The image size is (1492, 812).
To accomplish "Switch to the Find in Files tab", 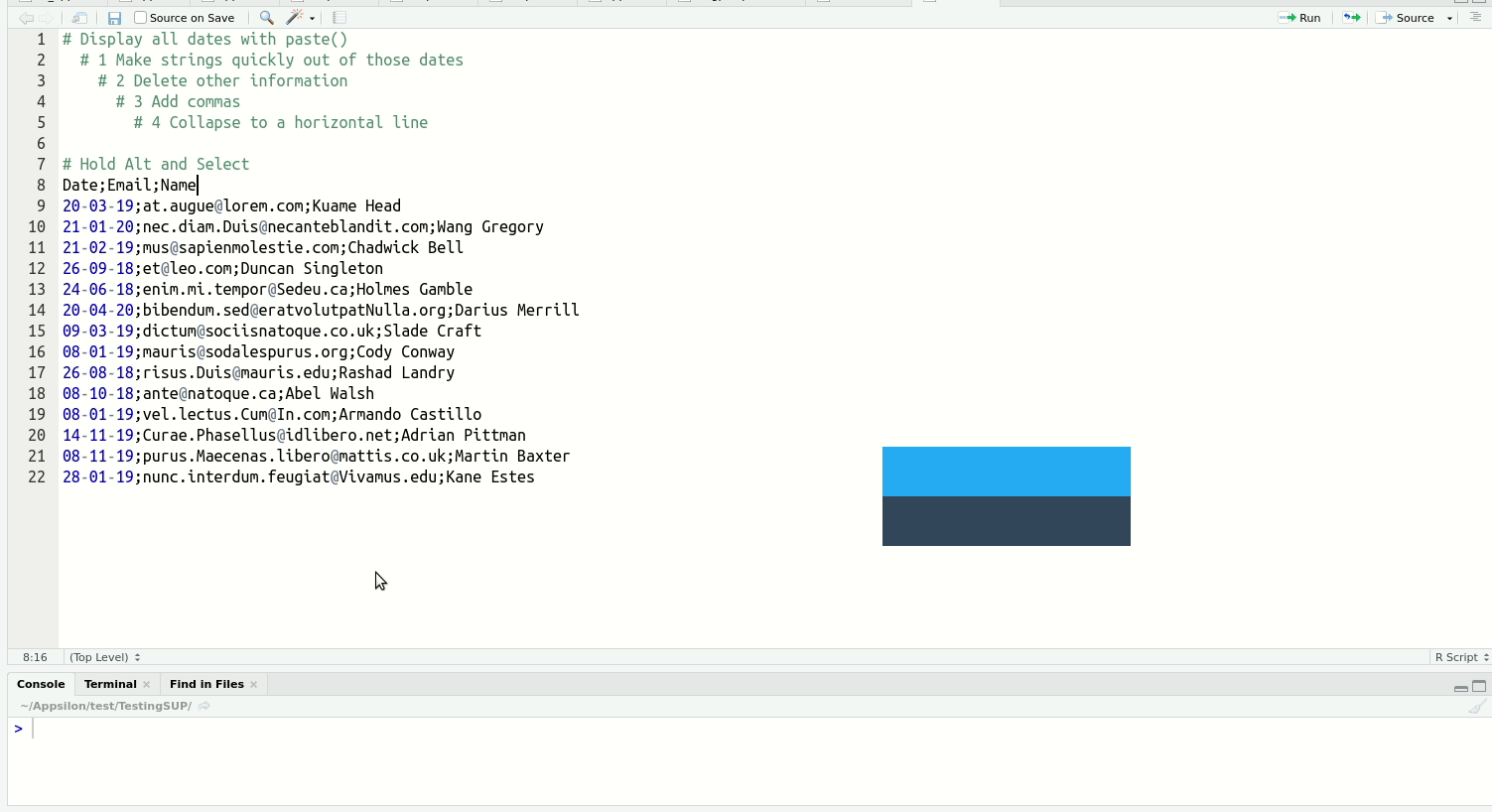I will [x=205, y=684].
